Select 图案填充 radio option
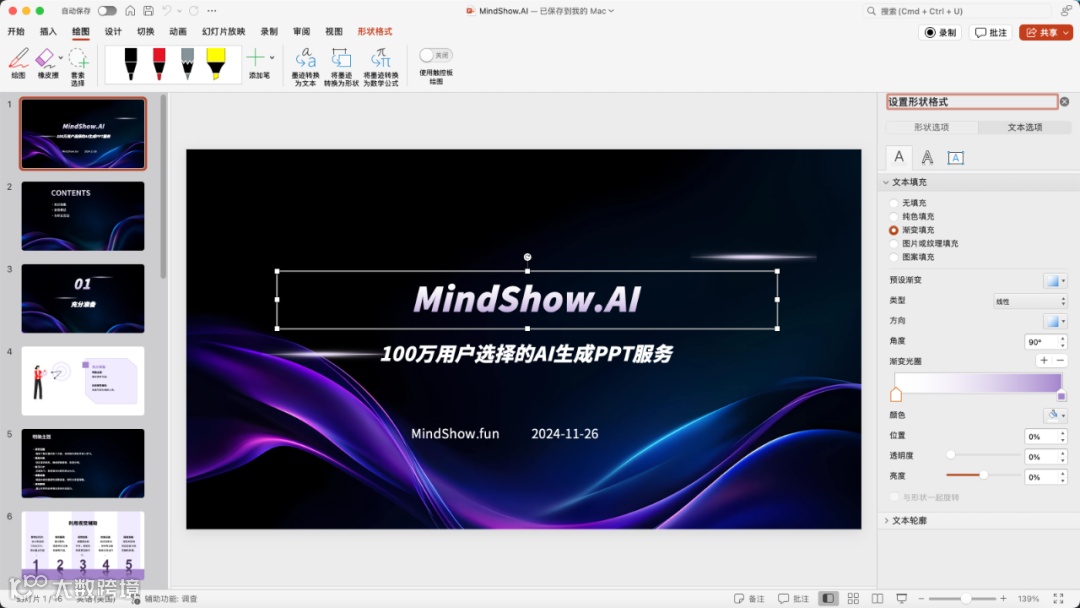This screenshot has width=1080, height=608. (893, 257)
